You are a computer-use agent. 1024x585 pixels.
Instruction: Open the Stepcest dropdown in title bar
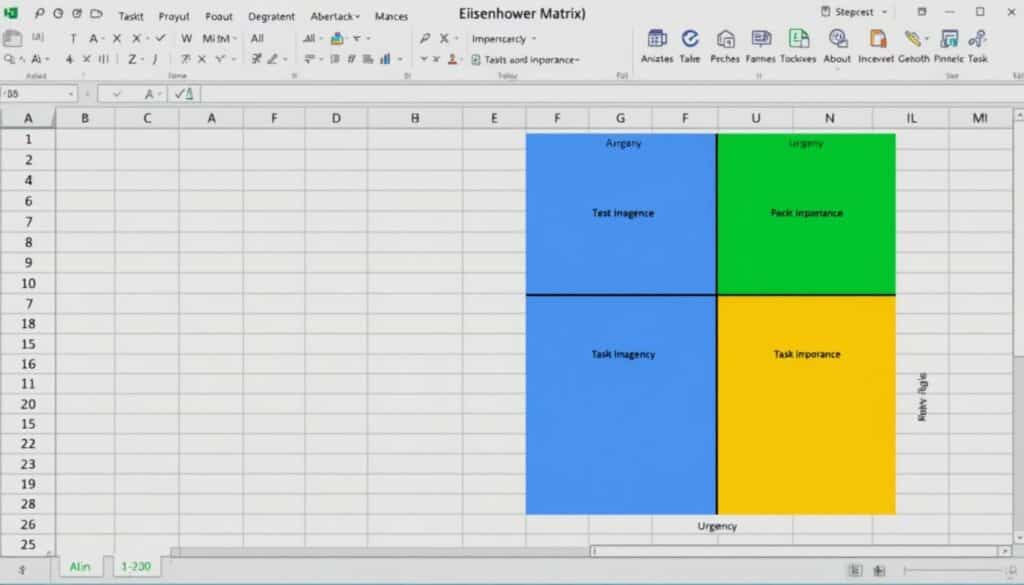coord(884,12)
